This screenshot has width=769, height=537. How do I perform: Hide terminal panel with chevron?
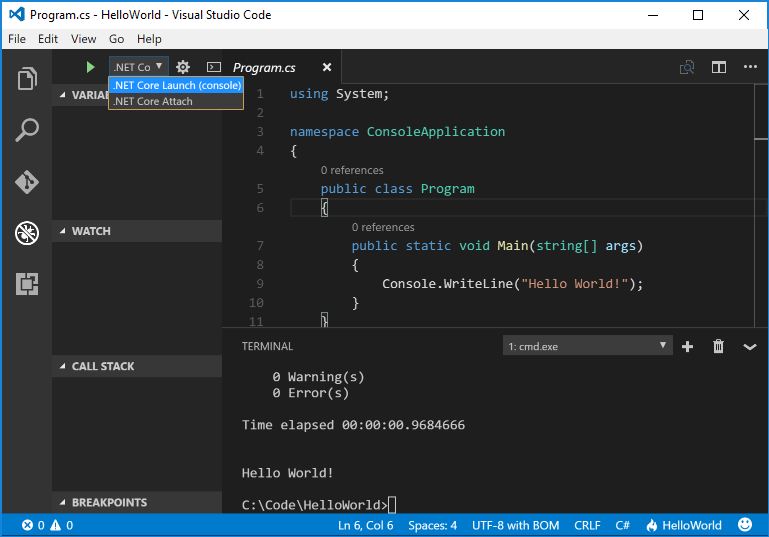coord(750,347)
